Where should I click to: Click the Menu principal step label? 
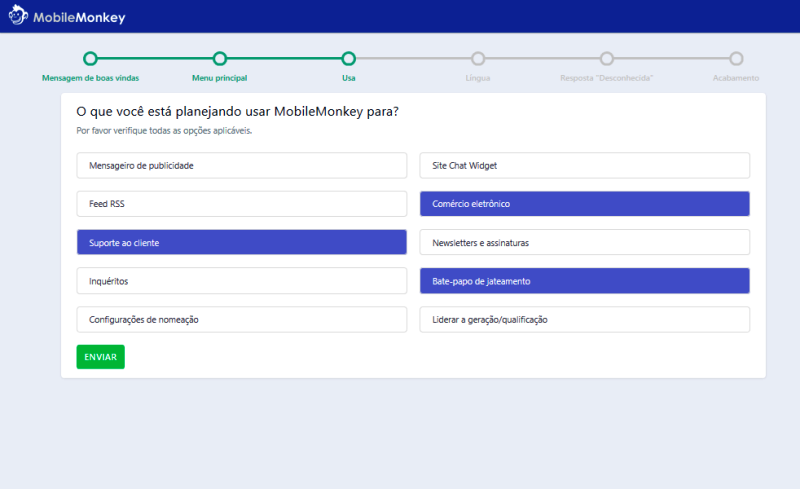(x=219, y=78)
